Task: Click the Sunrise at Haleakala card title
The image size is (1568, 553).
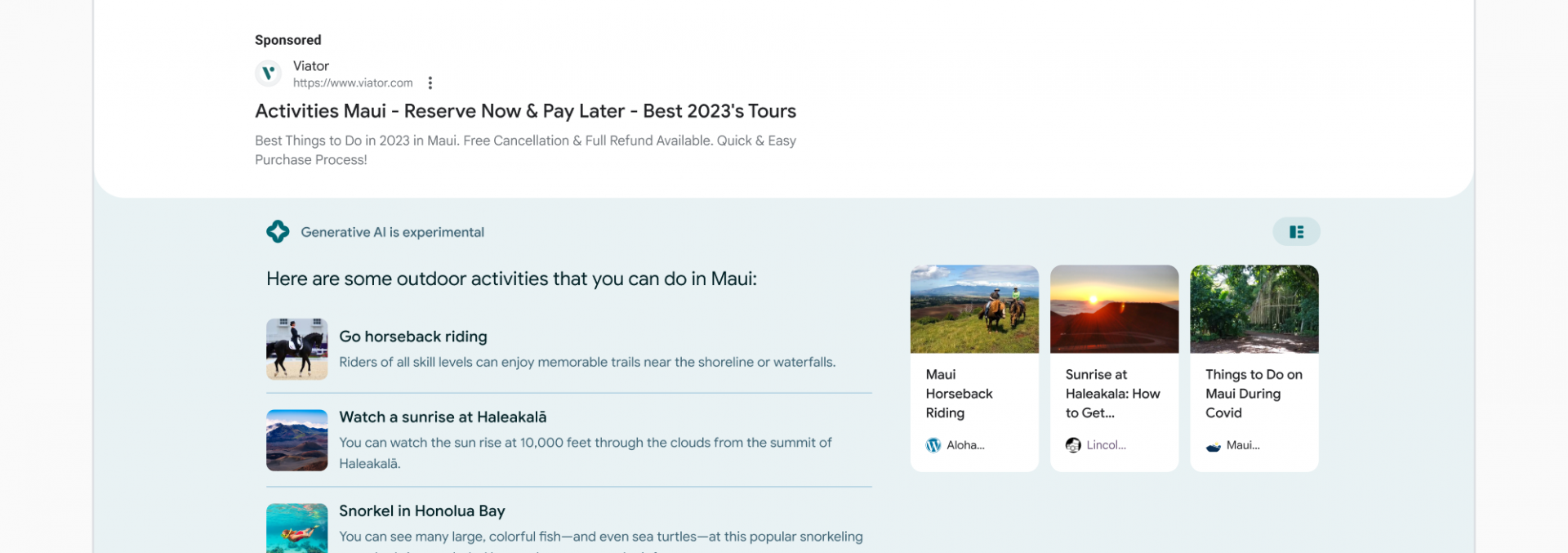Action: pos(1112,394)
